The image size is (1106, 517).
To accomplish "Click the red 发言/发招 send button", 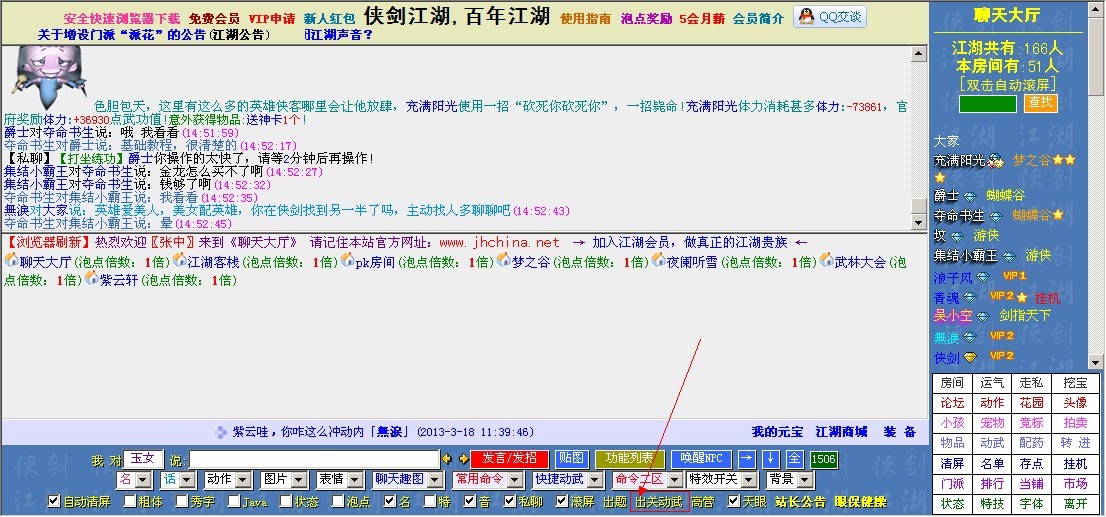I will (x=509, y=459).
